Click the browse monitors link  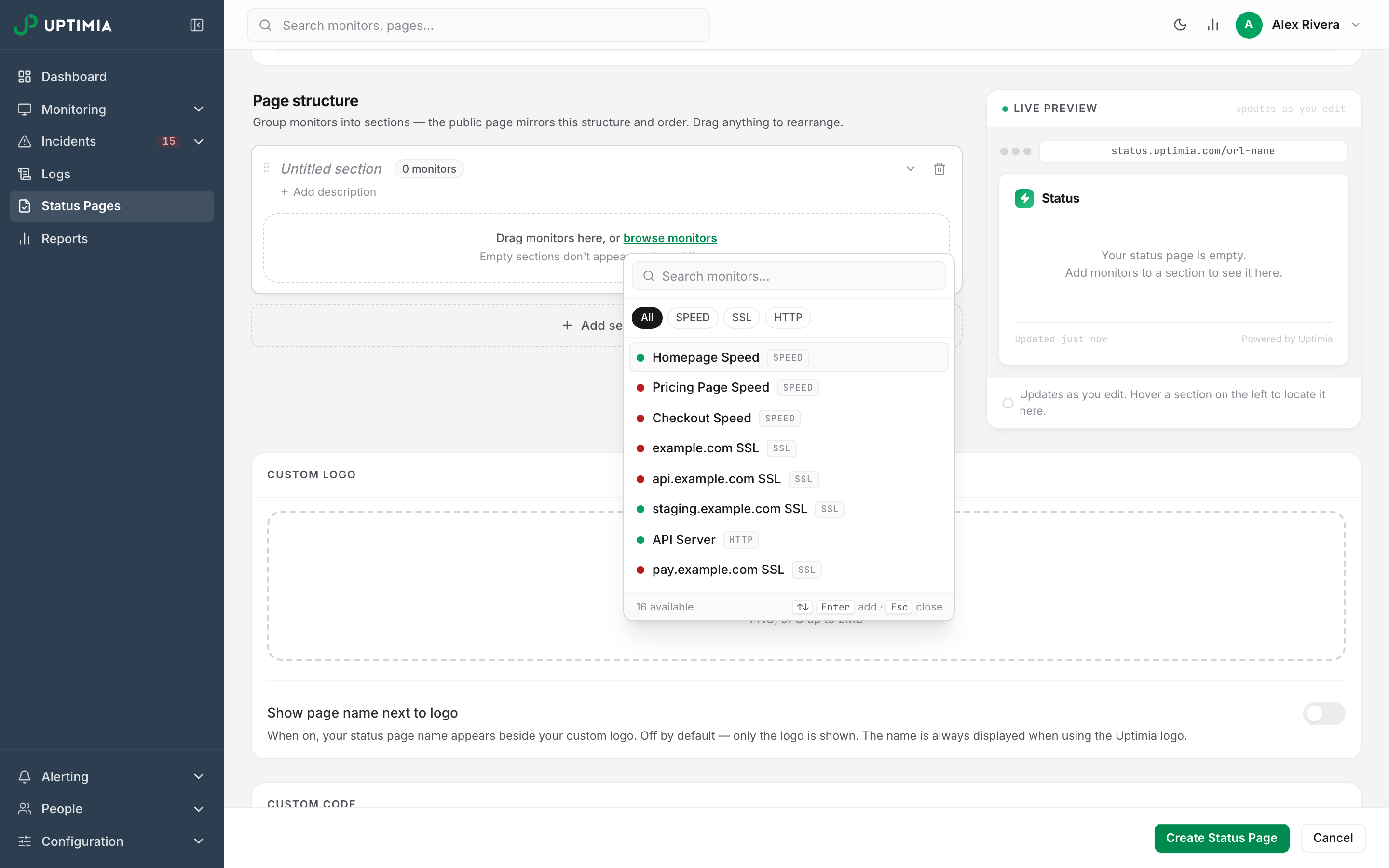pyautogui.click(x=670, y=238)
